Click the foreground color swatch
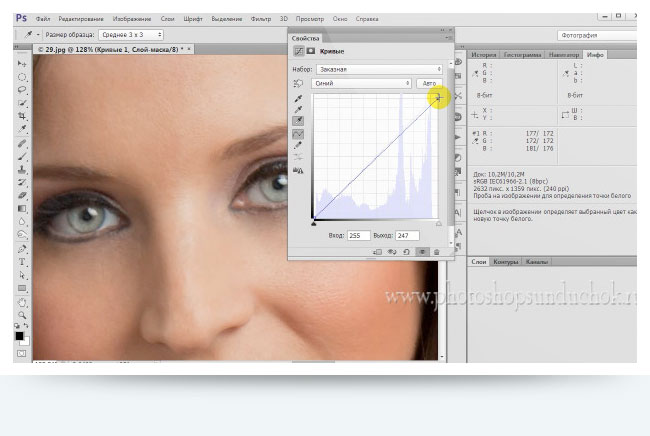This screenshot has height=436, width=650. (19, 336)
